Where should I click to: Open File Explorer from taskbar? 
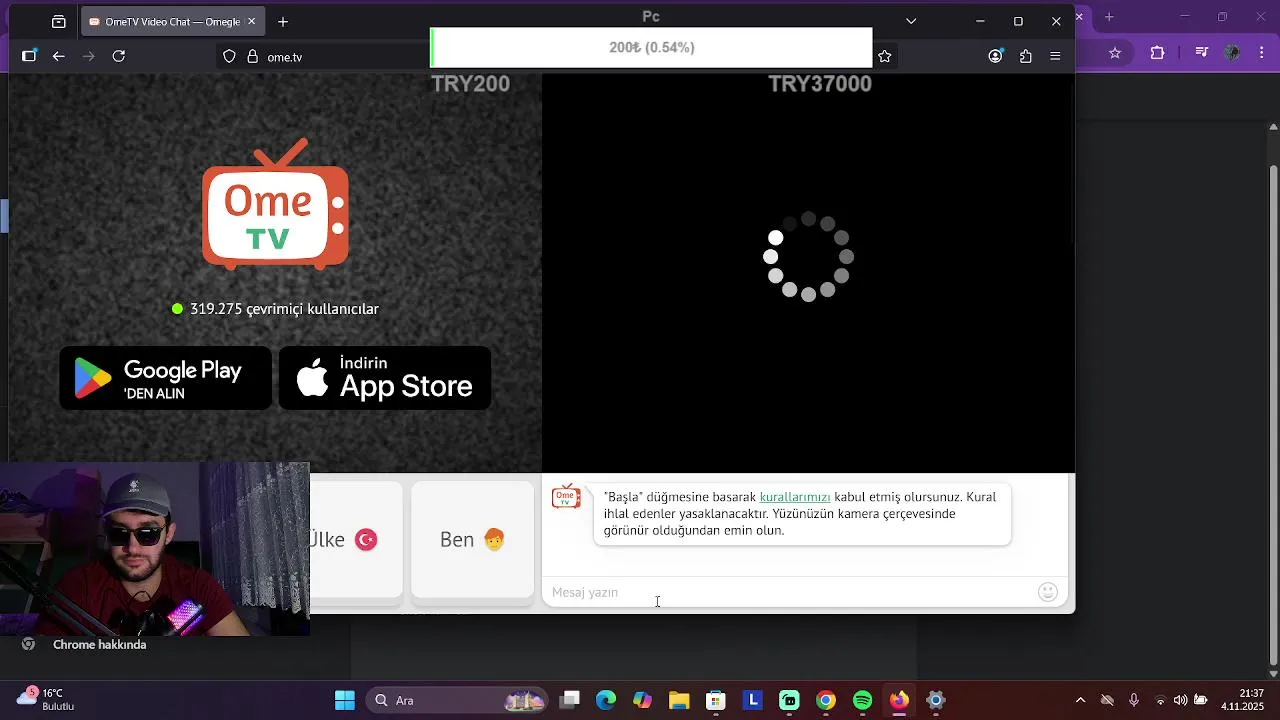(x=679, y=700)
